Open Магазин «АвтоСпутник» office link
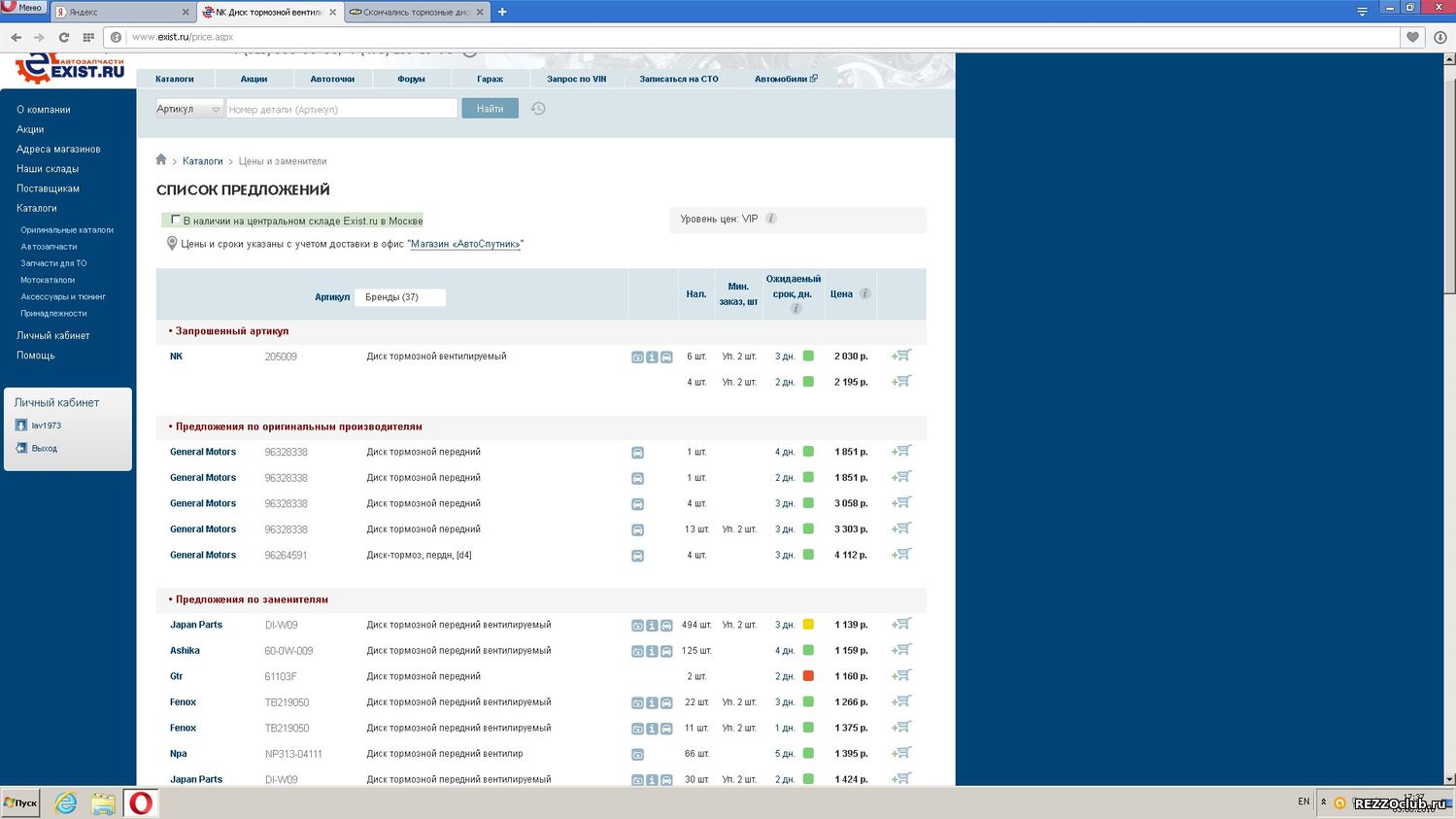The width and height of the screenshot is (1456, 819). pos(465,244)
